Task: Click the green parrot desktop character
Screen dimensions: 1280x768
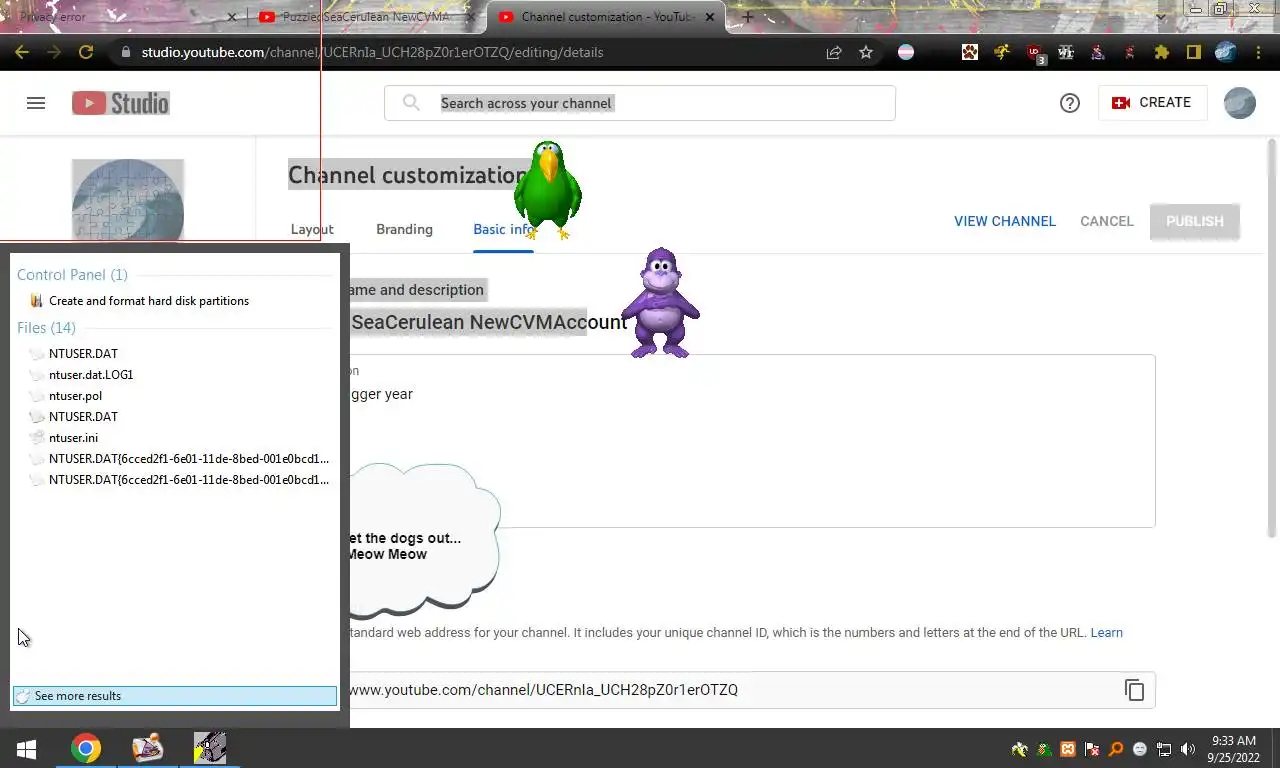Action: pyautogui.click(x=547, y=190)
